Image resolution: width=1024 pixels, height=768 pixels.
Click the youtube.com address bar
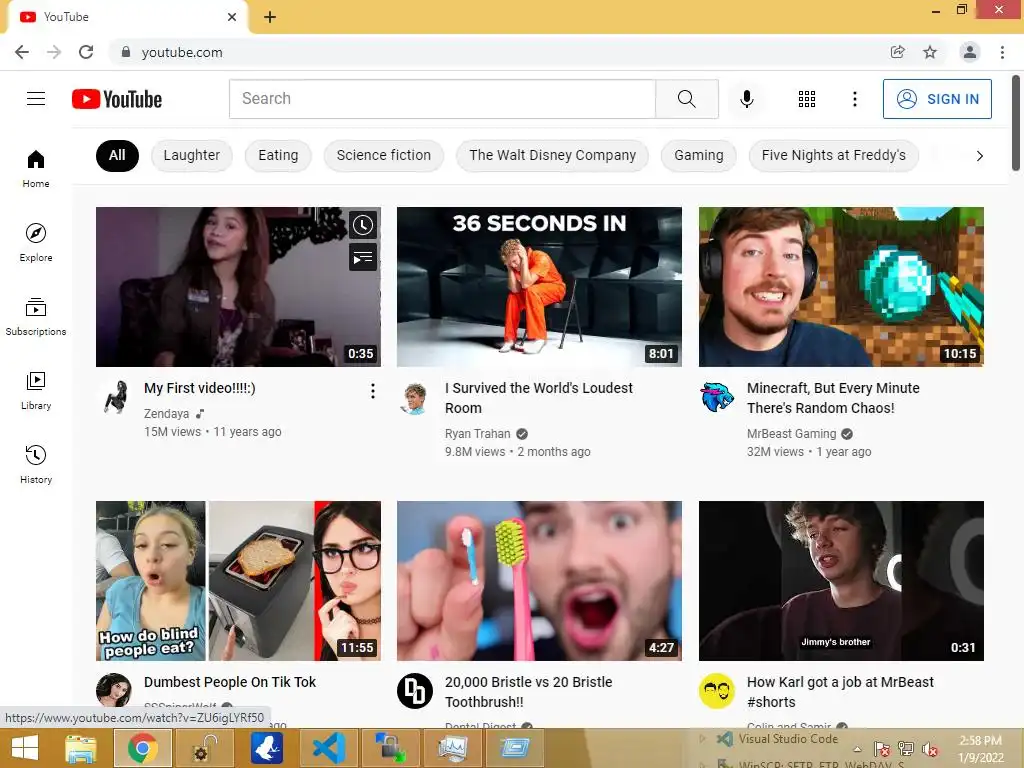[496, 52]
